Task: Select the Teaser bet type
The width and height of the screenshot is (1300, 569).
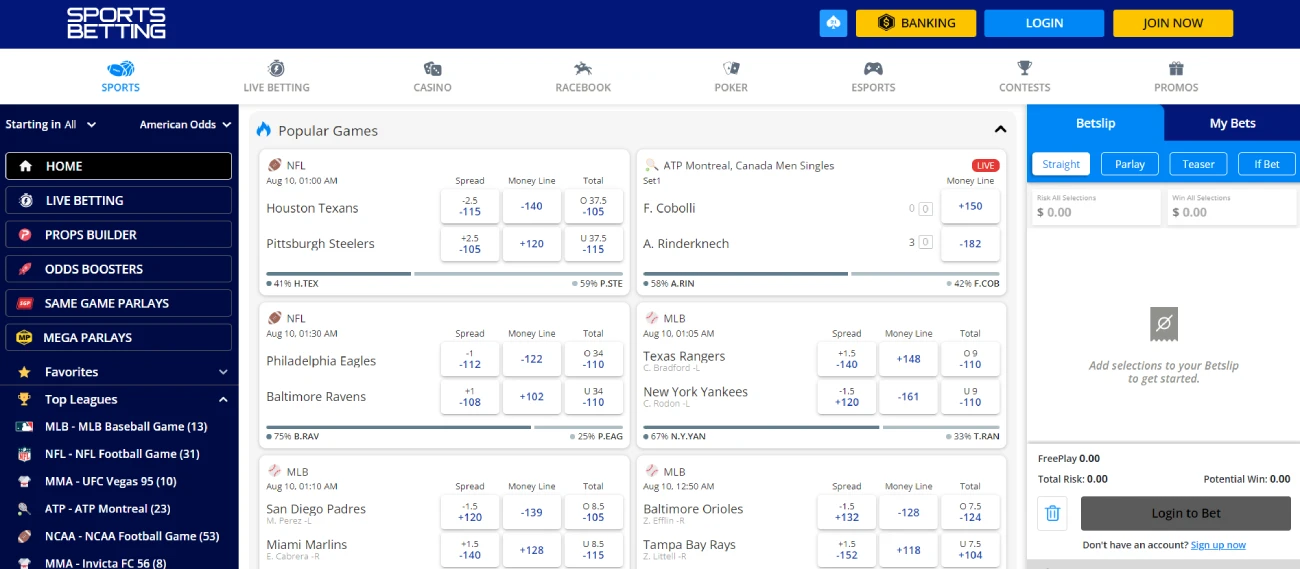Action: coord(1198,164)
